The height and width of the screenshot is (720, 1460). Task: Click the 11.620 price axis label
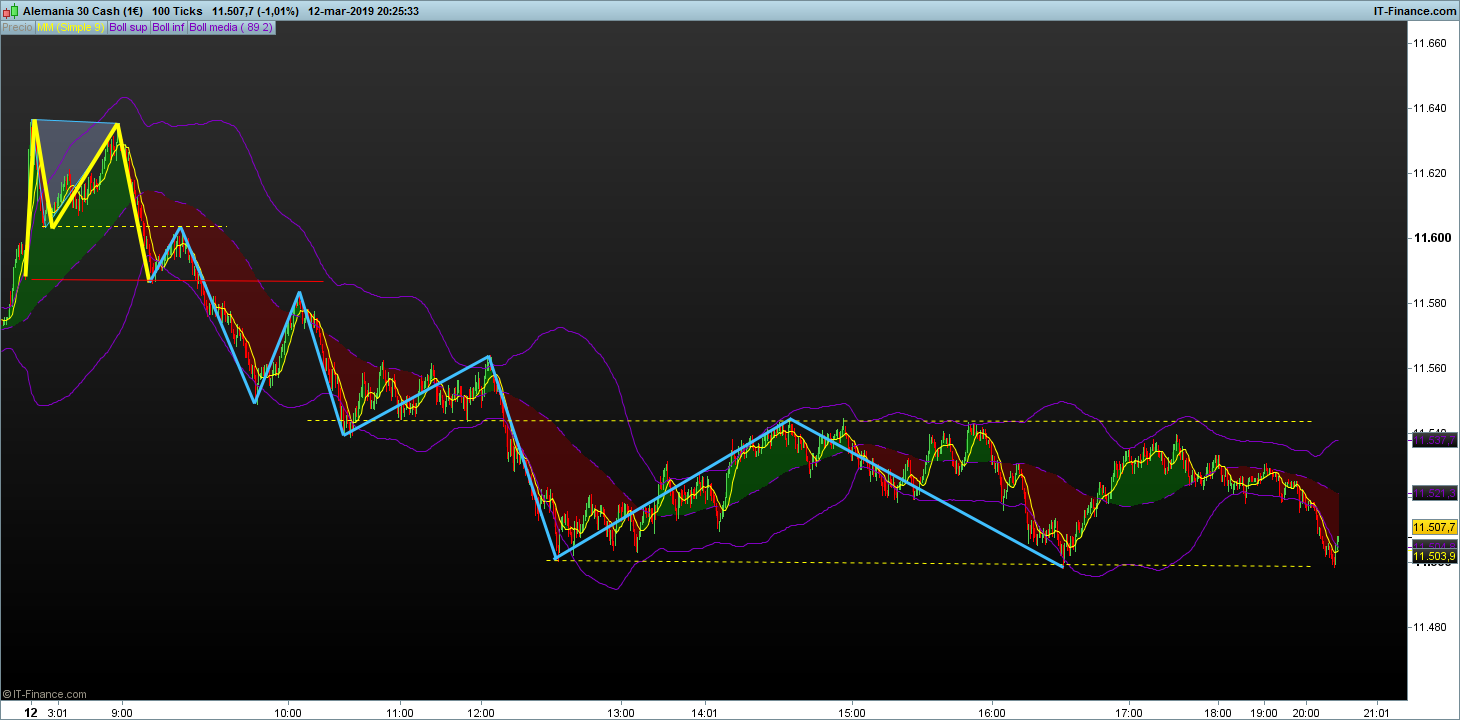pos(1429,173)
